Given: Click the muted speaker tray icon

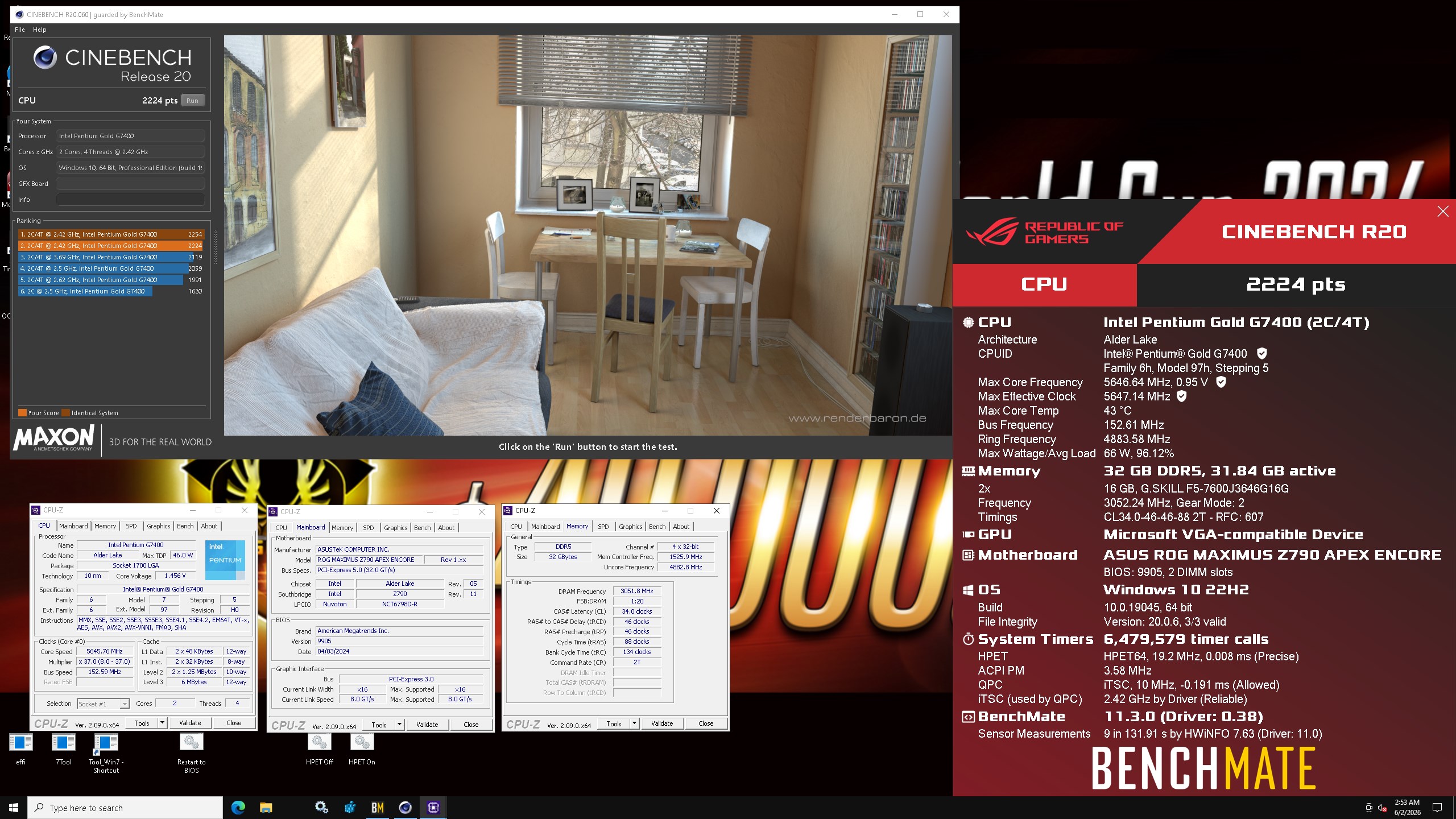Looking at the screenshot, I should pyautogui.click(x=1382, y=808).
